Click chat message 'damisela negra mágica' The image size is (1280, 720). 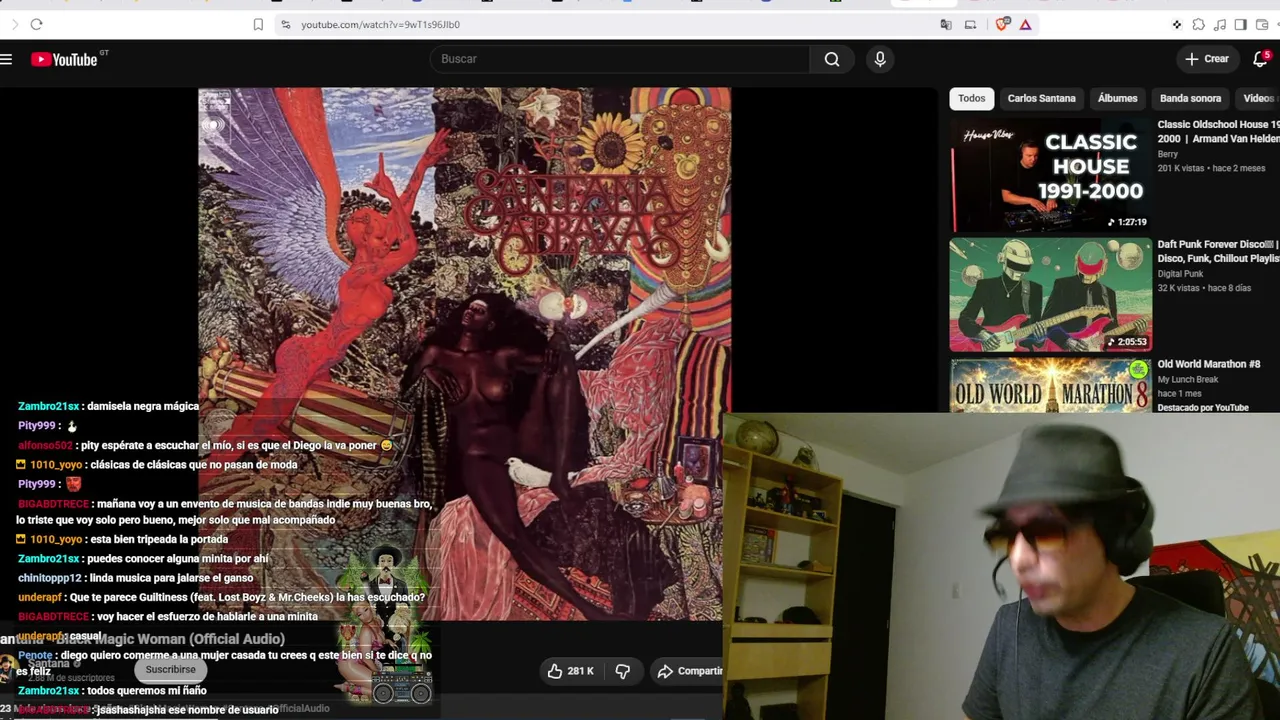pos(143,406)
